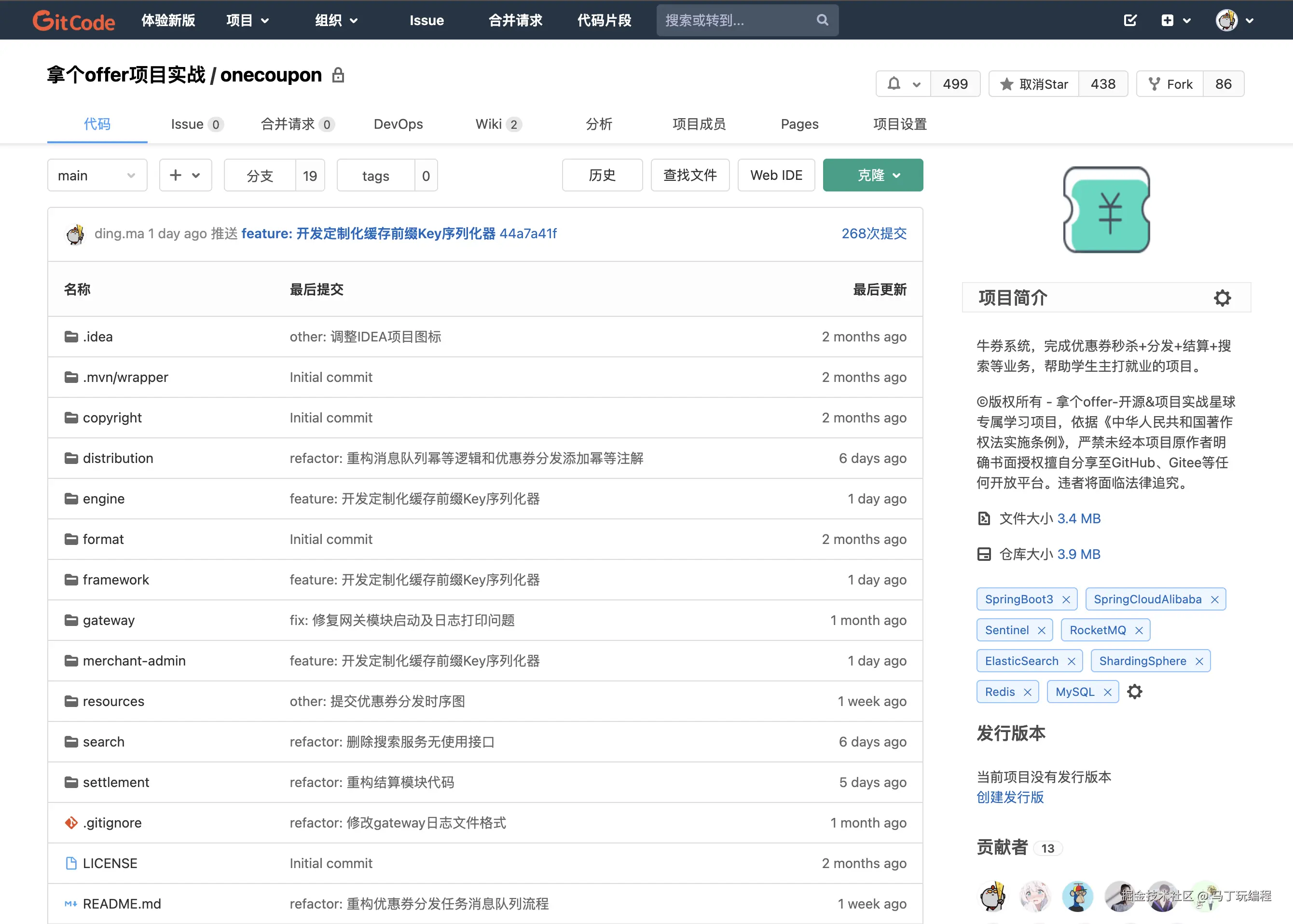
Task: Open the merchant-admin folder
Action: tap(134, 661)
